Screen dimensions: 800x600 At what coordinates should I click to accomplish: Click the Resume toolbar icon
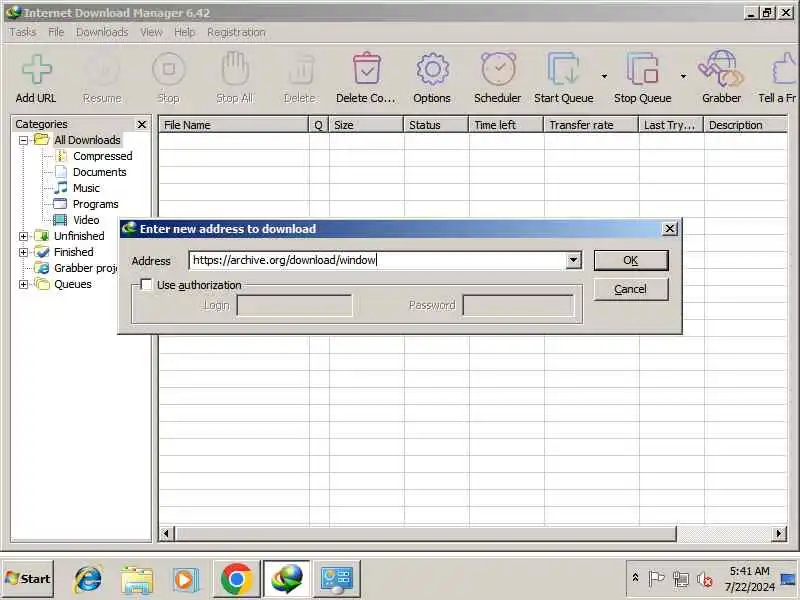pyautogui.click(x=102, y=69)
